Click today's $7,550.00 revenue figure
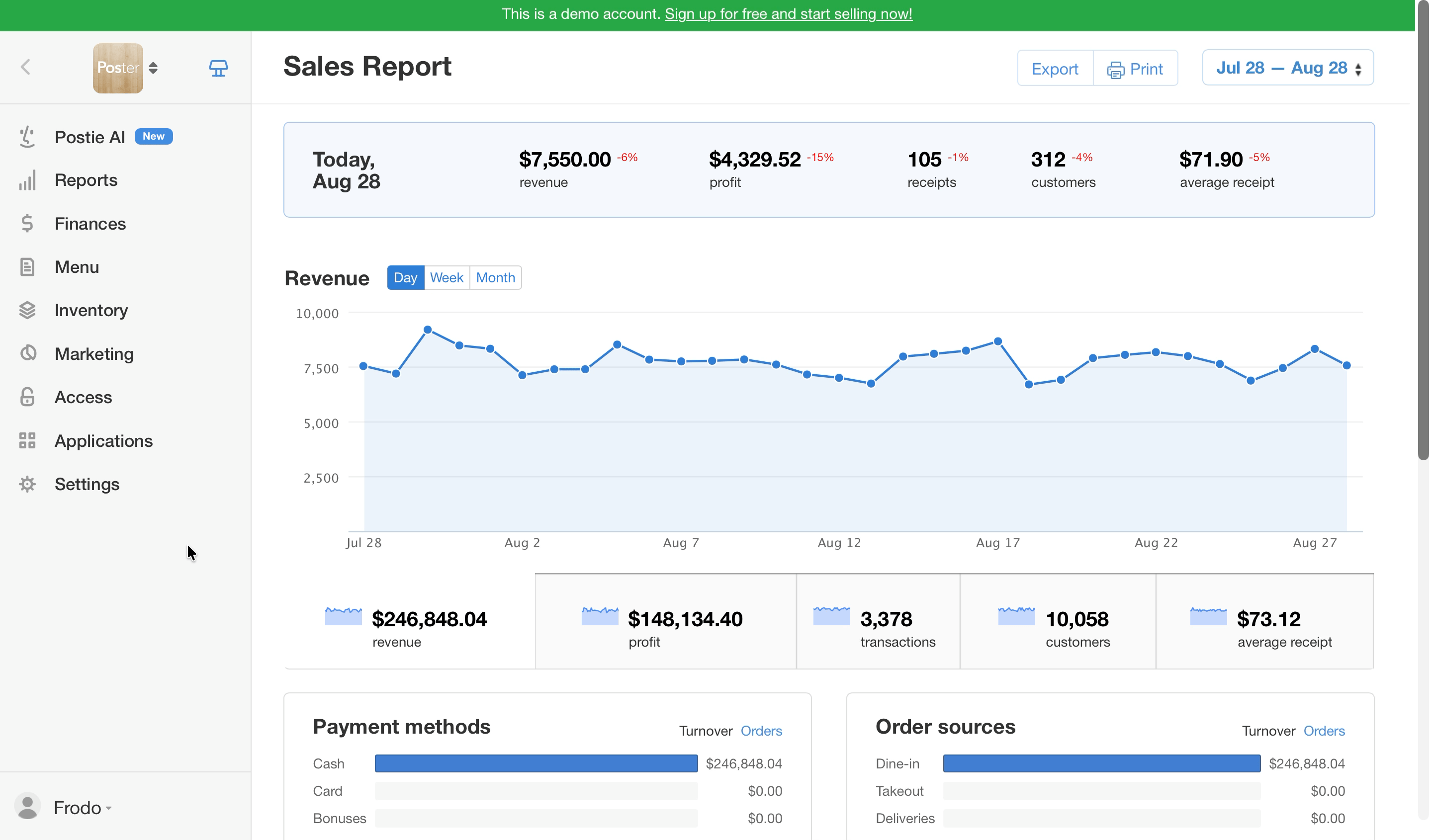1432x840 pixels. pyautogui.click(x=564, y=160)
